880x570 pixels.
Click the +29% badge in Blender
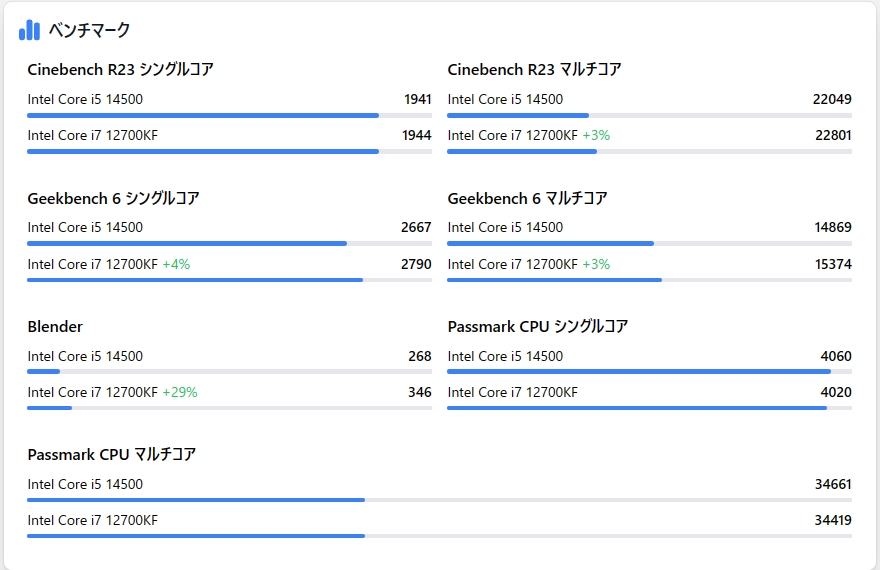click(180, 392)
